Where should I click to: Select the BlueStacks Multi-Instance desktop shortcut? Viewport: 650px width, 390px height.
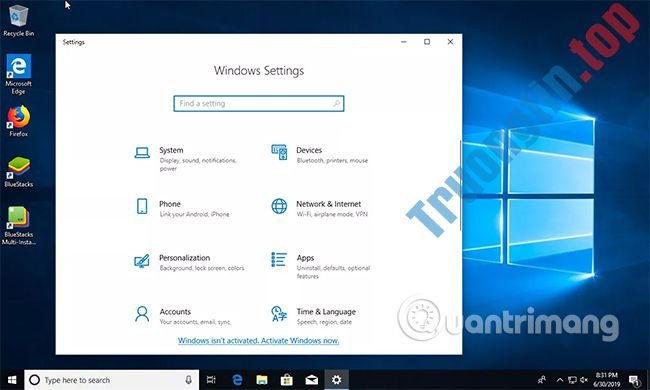pyautogui.click(x=18, y=226)
